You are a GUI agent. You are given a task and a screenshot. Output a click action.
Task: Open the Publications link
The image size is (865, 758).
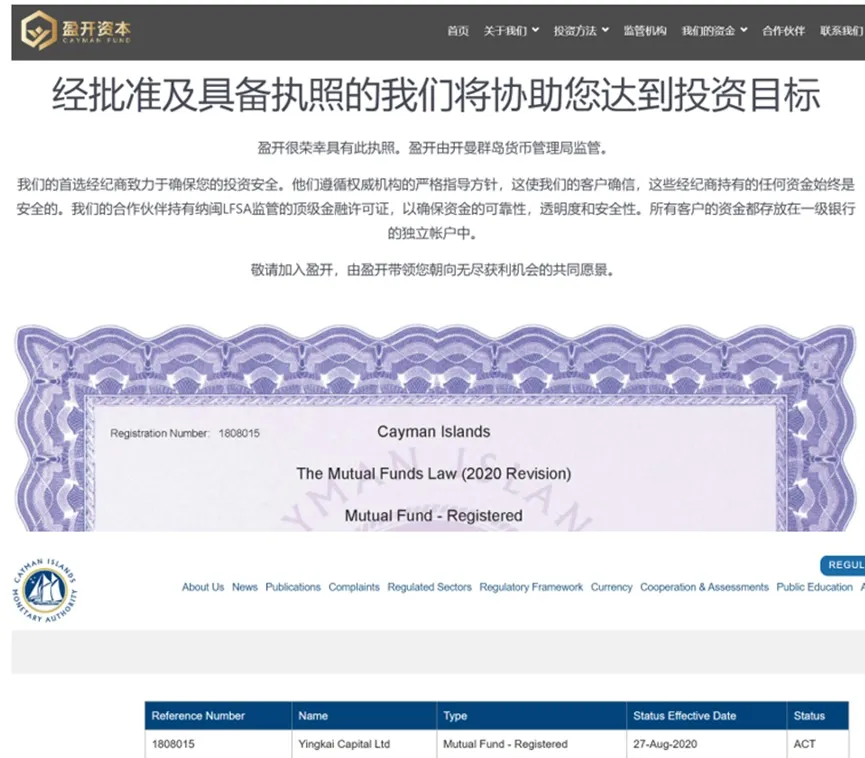tap(293, 587)
